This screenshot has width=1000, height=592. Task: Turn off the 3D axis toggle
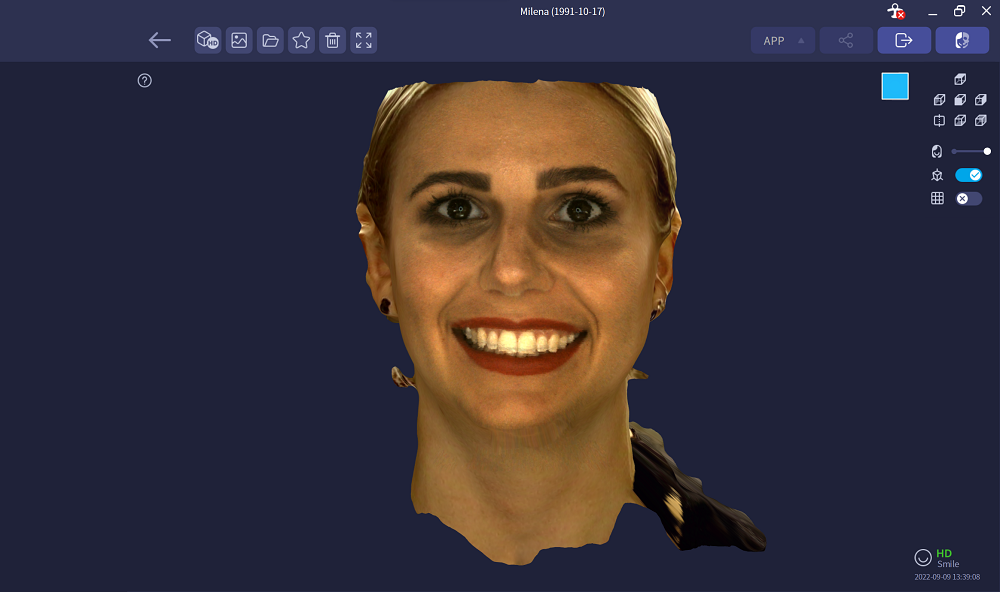point(968,175)
